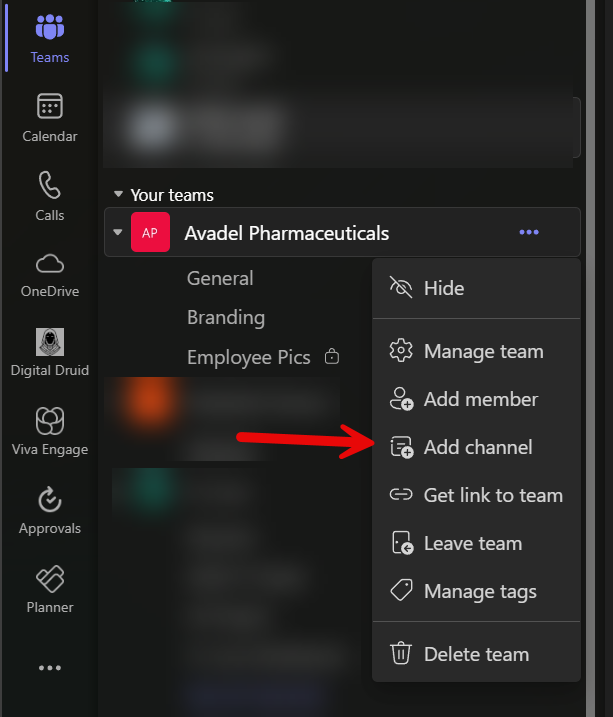
Task: Open the Teams section in sidebar
Action: (50, 38)
